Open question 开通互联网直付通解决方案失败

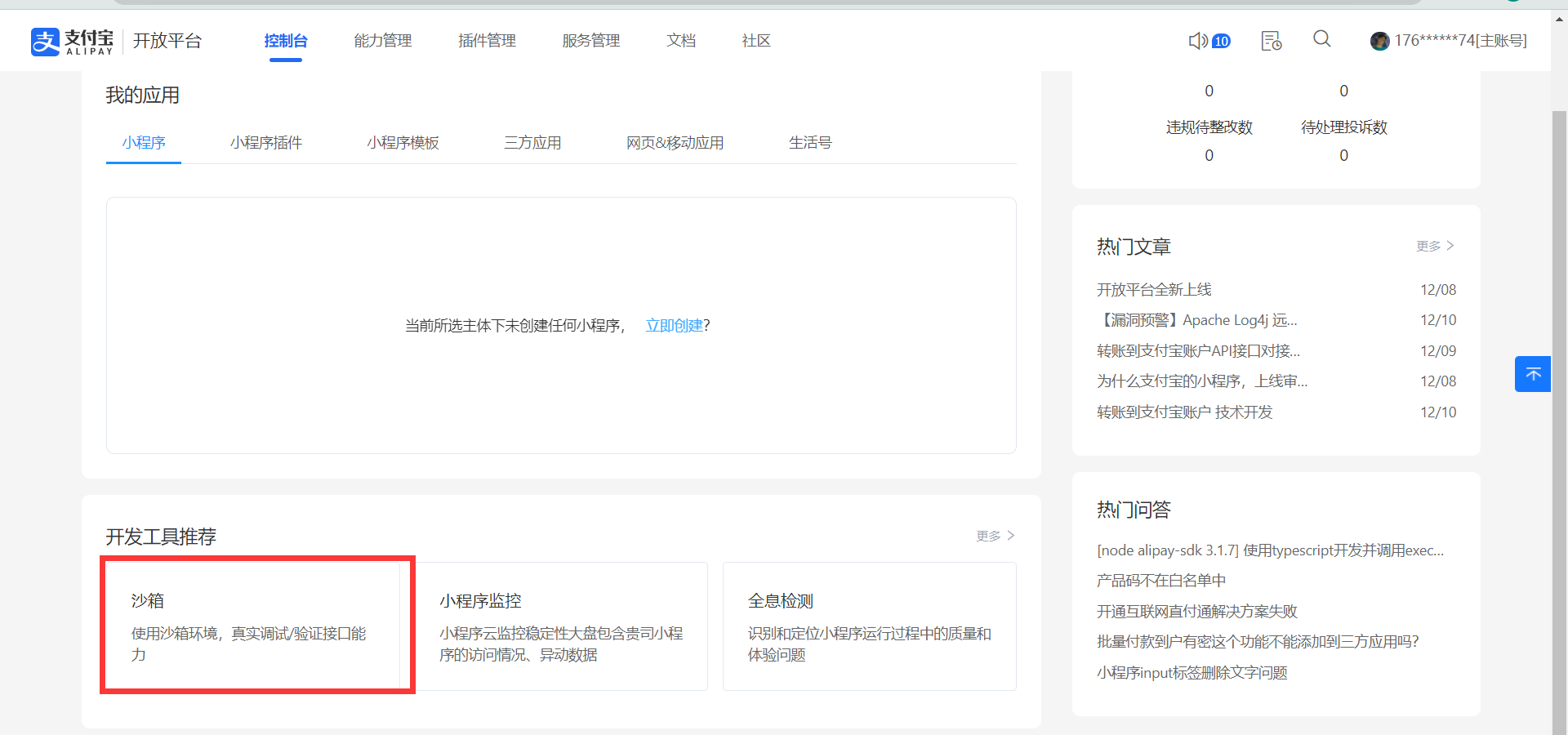click(1197, 612)
